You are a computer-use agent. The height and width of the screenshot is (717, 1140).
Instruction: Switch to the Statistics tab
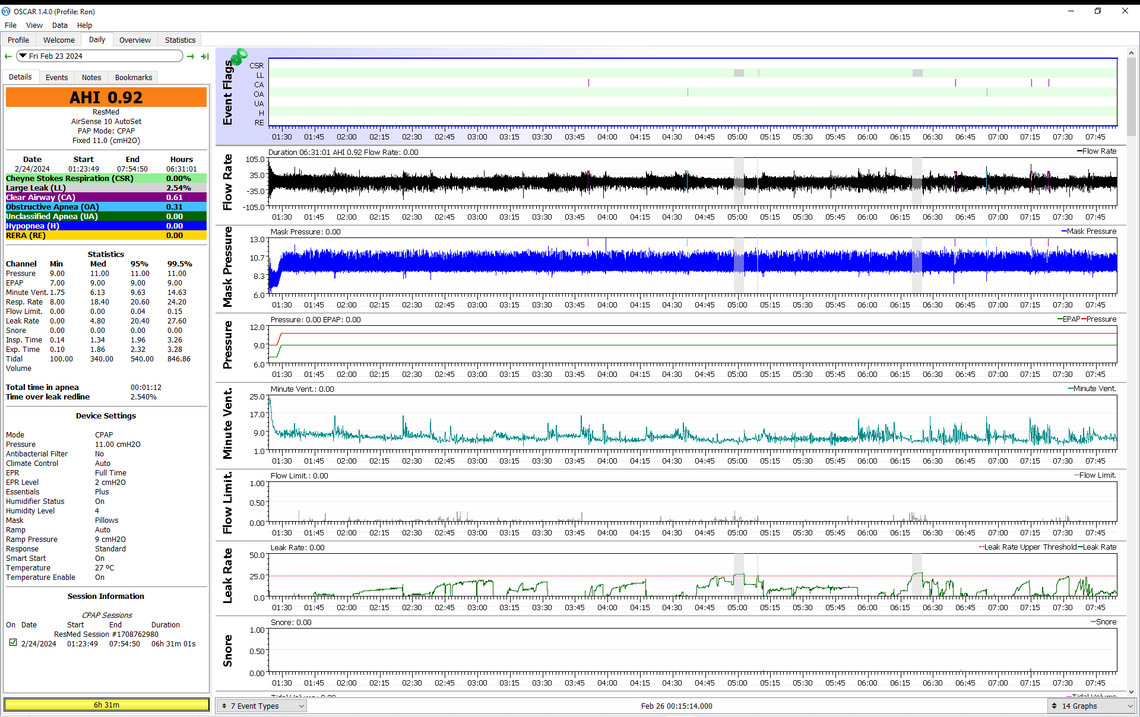click(180, 40)
